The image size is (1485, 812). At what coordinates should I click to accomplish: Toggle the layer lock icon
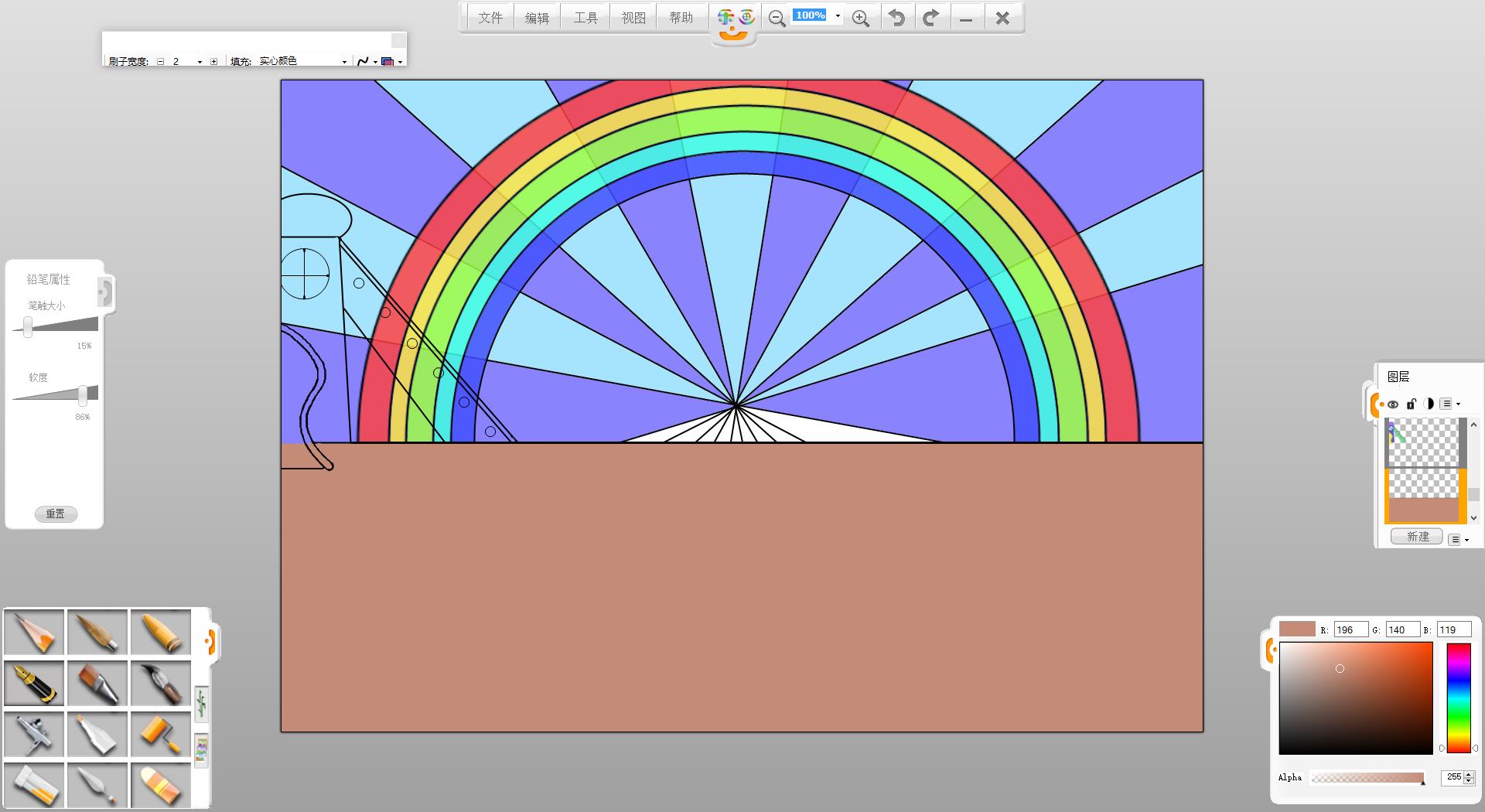(x=1411, y=404)
